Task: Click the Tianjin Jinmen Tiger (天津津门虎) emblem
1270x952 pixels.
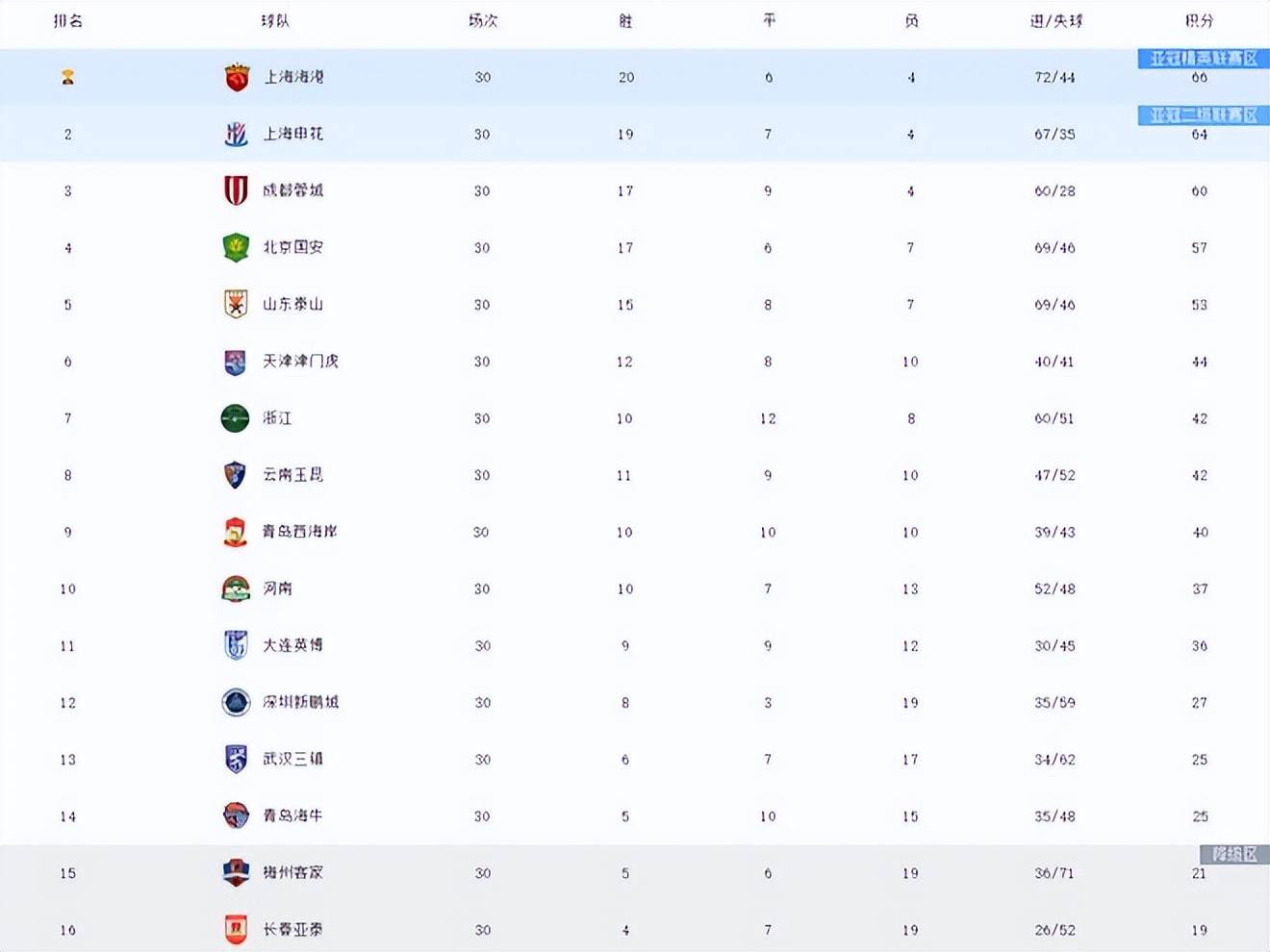Action: [x=236, y=362]
